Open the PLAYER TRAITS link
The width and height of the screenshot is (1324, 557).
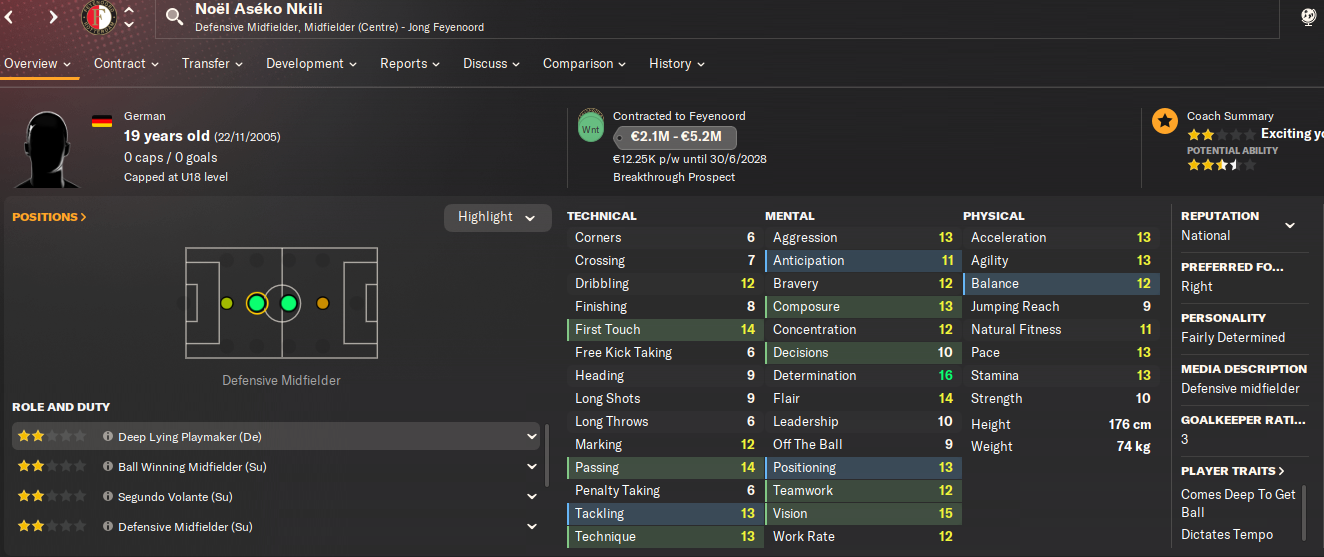[x=1233, y=471]
